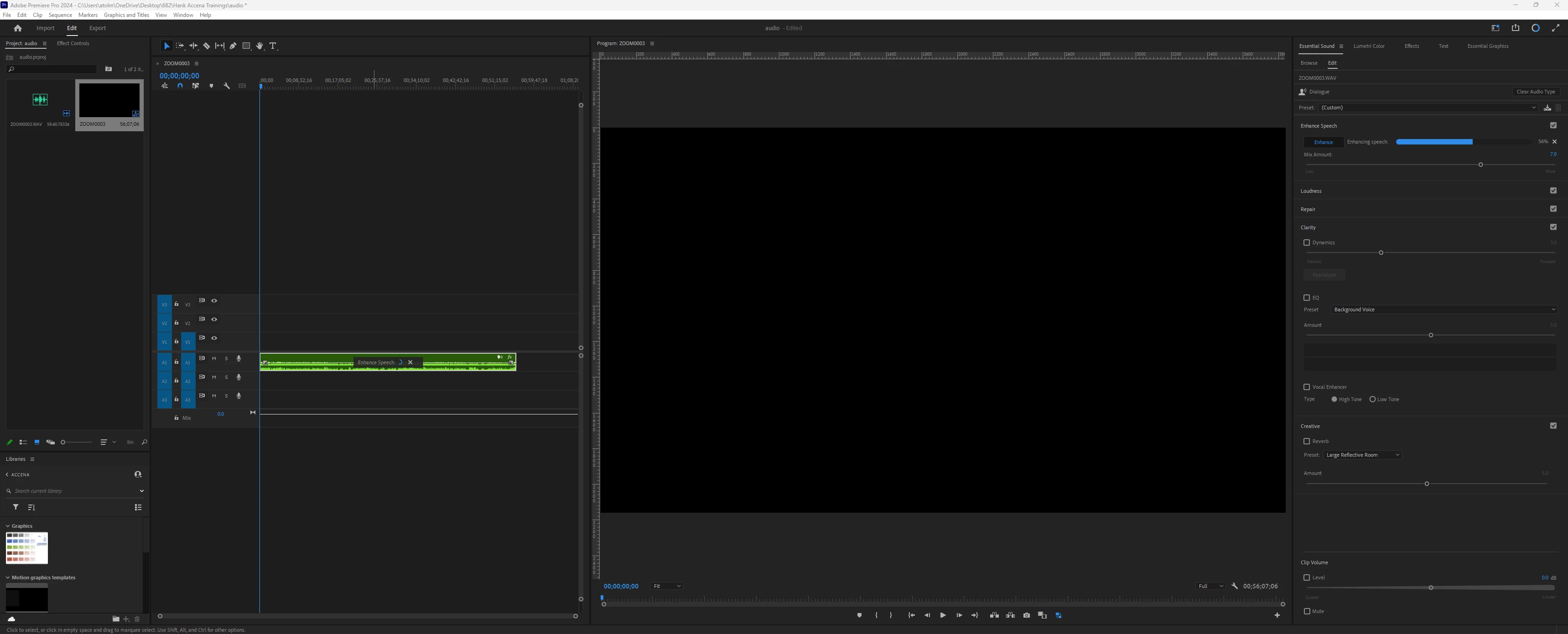Open the Fit zoom level dropdown
The image size is (1568, 634).
[x=666, y=586]
